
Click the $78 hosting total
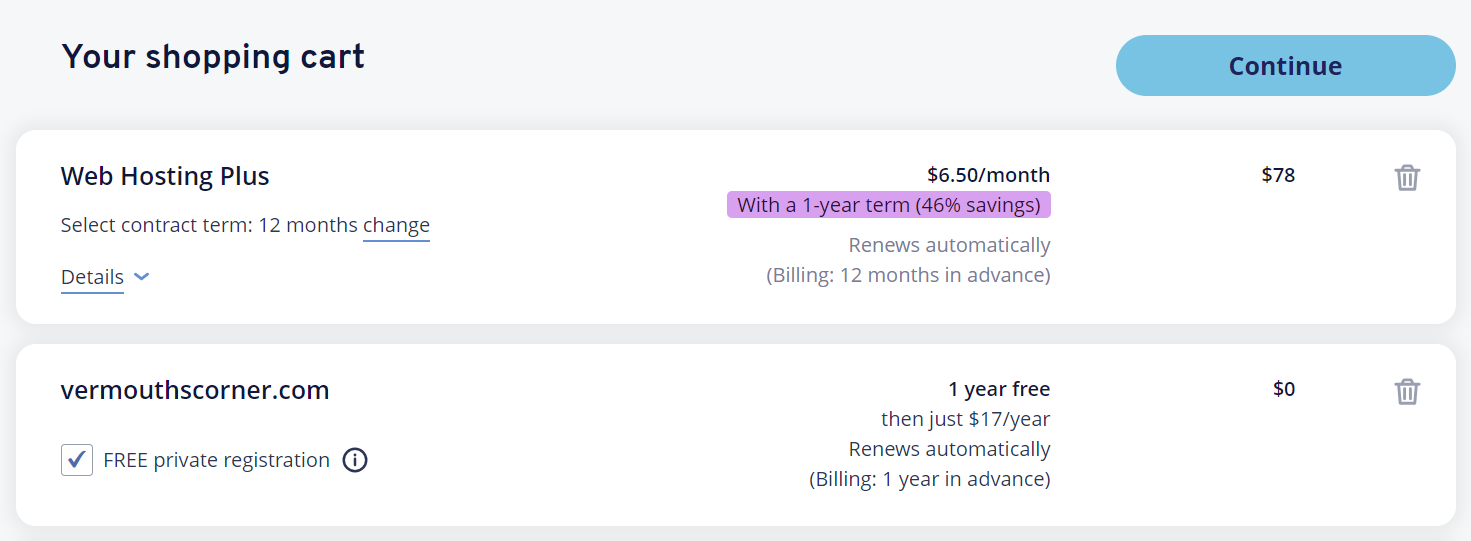1278,175
